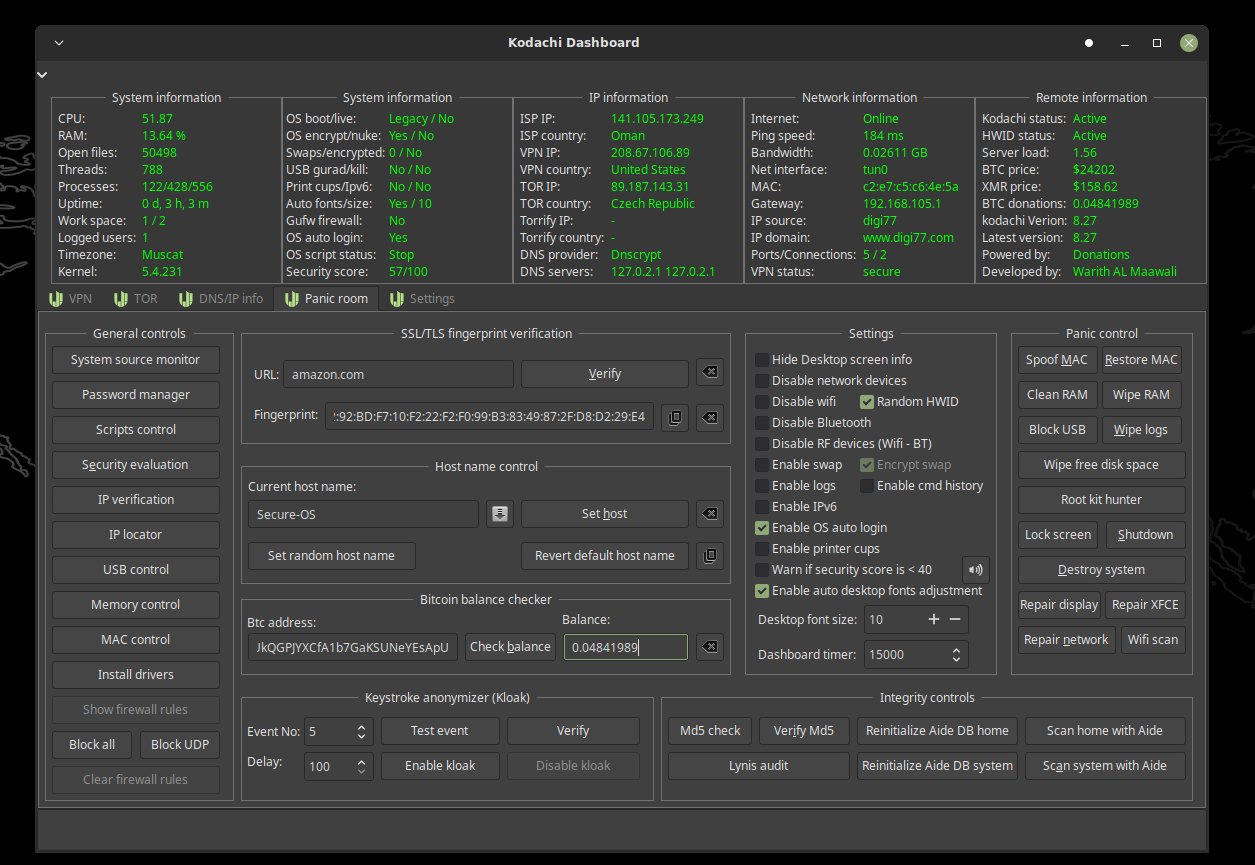Click Spoof MAC in Panic control

(1057, 360)
